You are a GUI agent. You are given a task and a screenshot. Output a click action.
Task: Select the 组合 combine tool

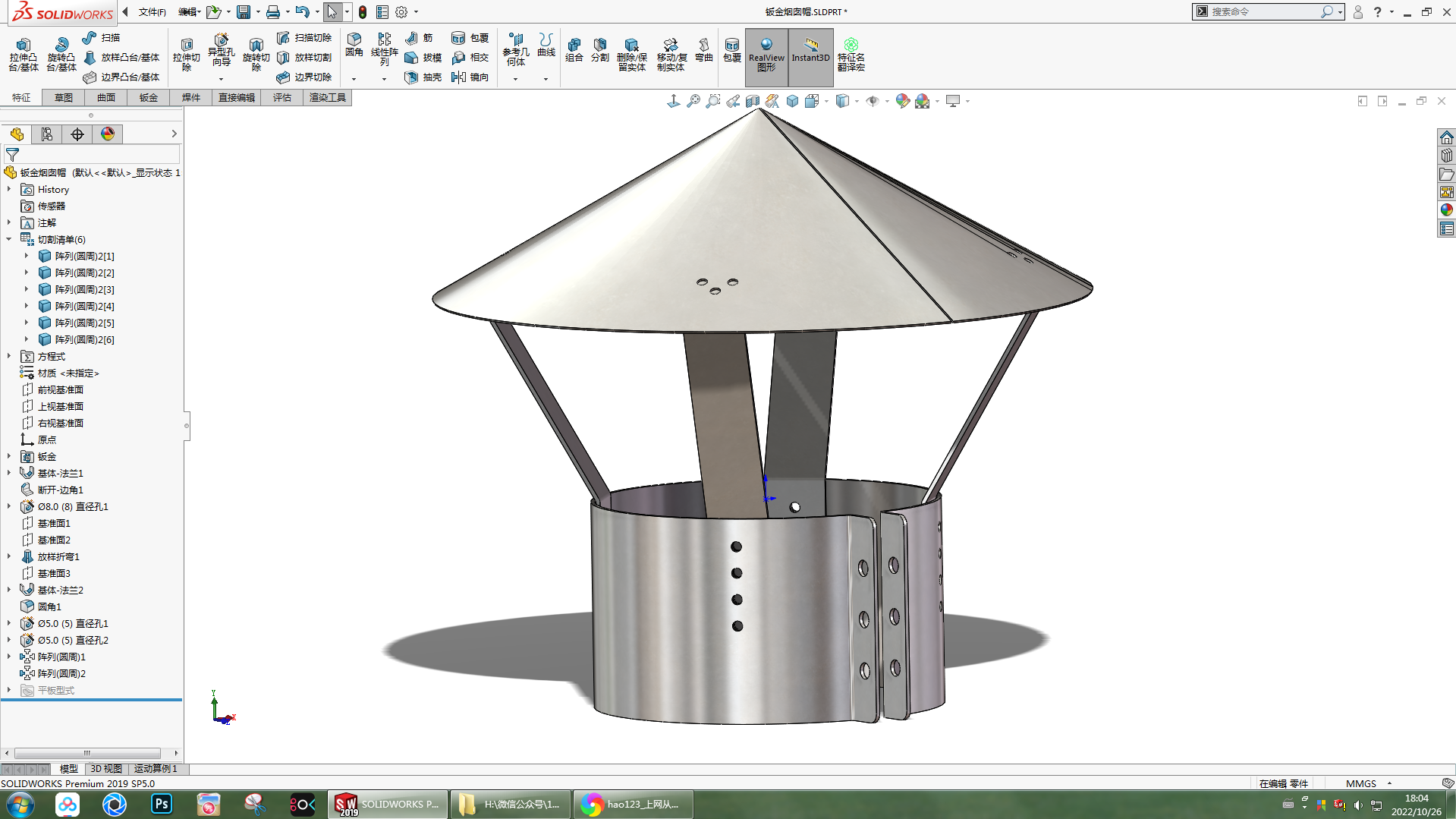point(574,49)
